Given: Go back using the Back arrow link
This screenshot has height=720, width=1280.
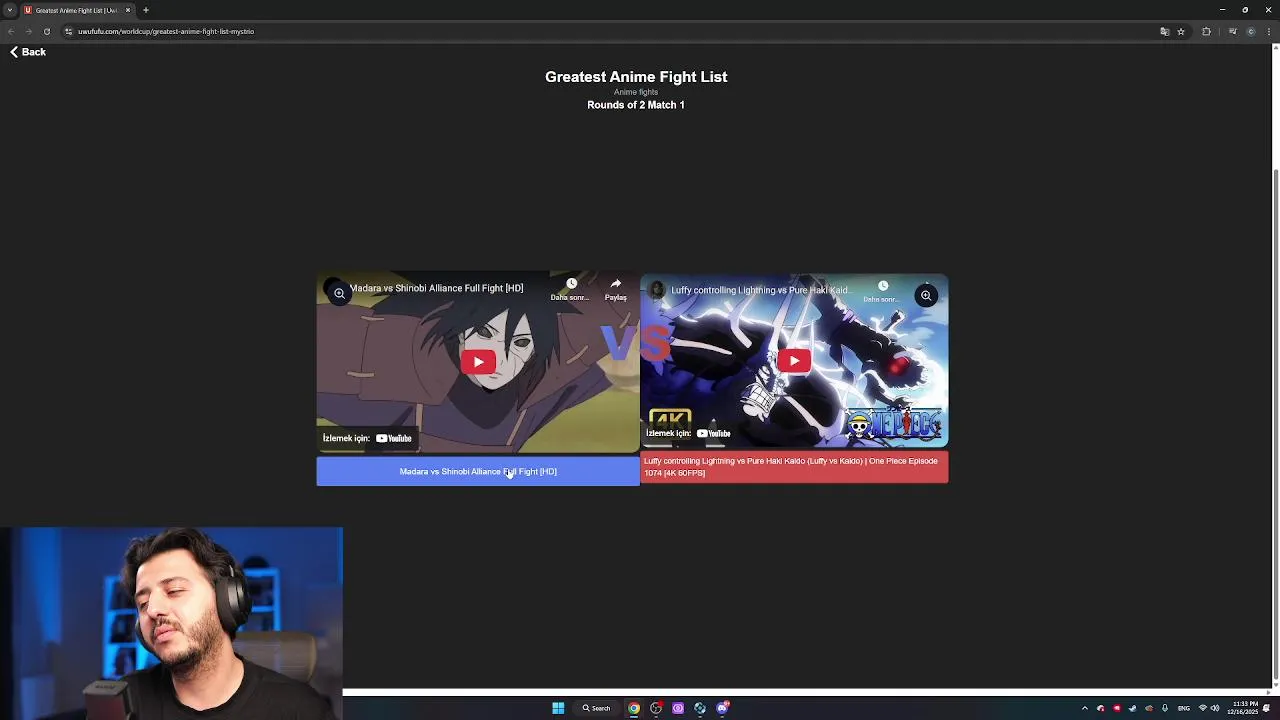Looking at the screenshot, I should (28, 52).
